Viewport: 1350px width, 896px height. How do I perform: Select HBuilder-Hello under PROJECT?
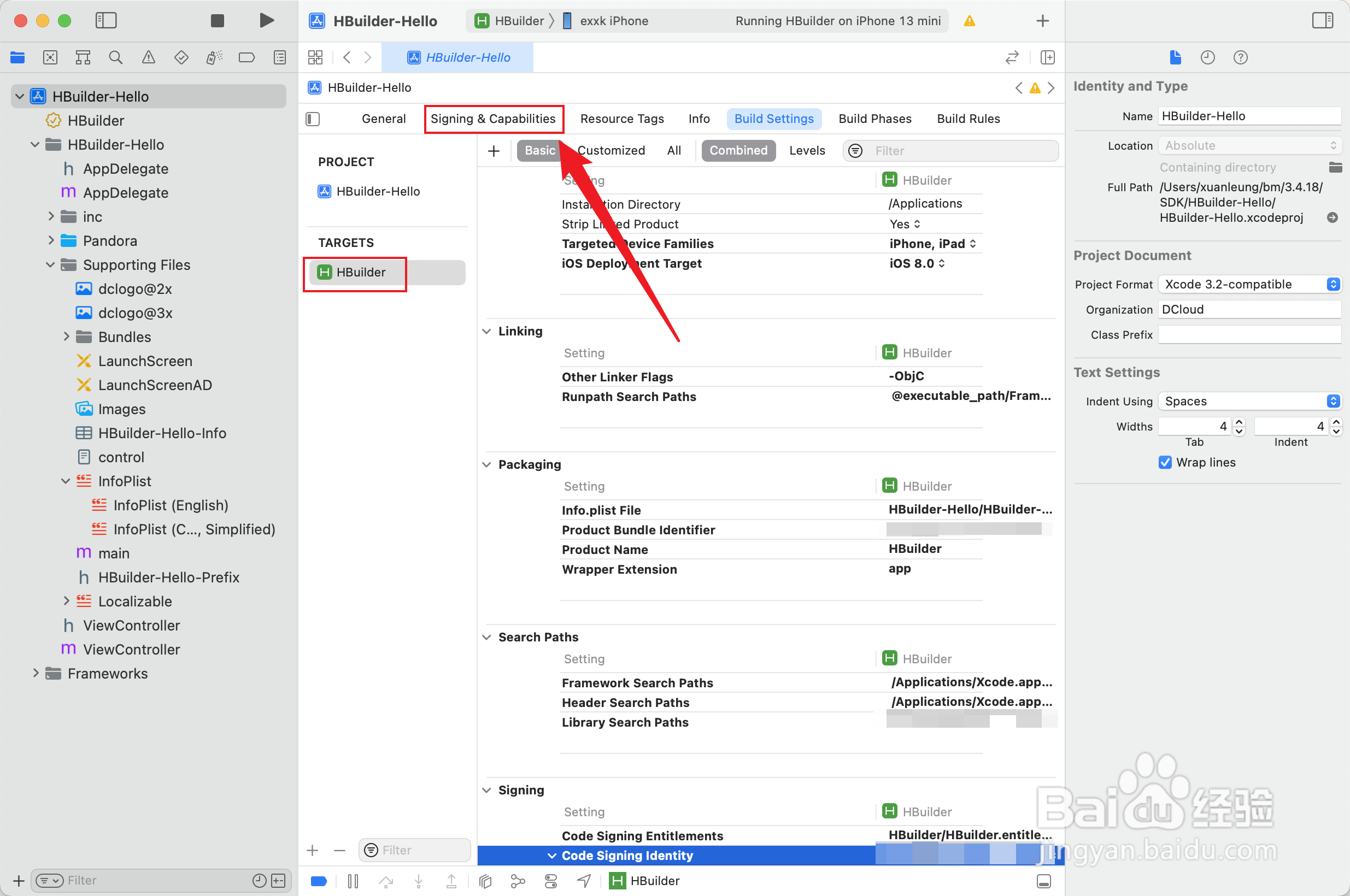click(378, 191)
